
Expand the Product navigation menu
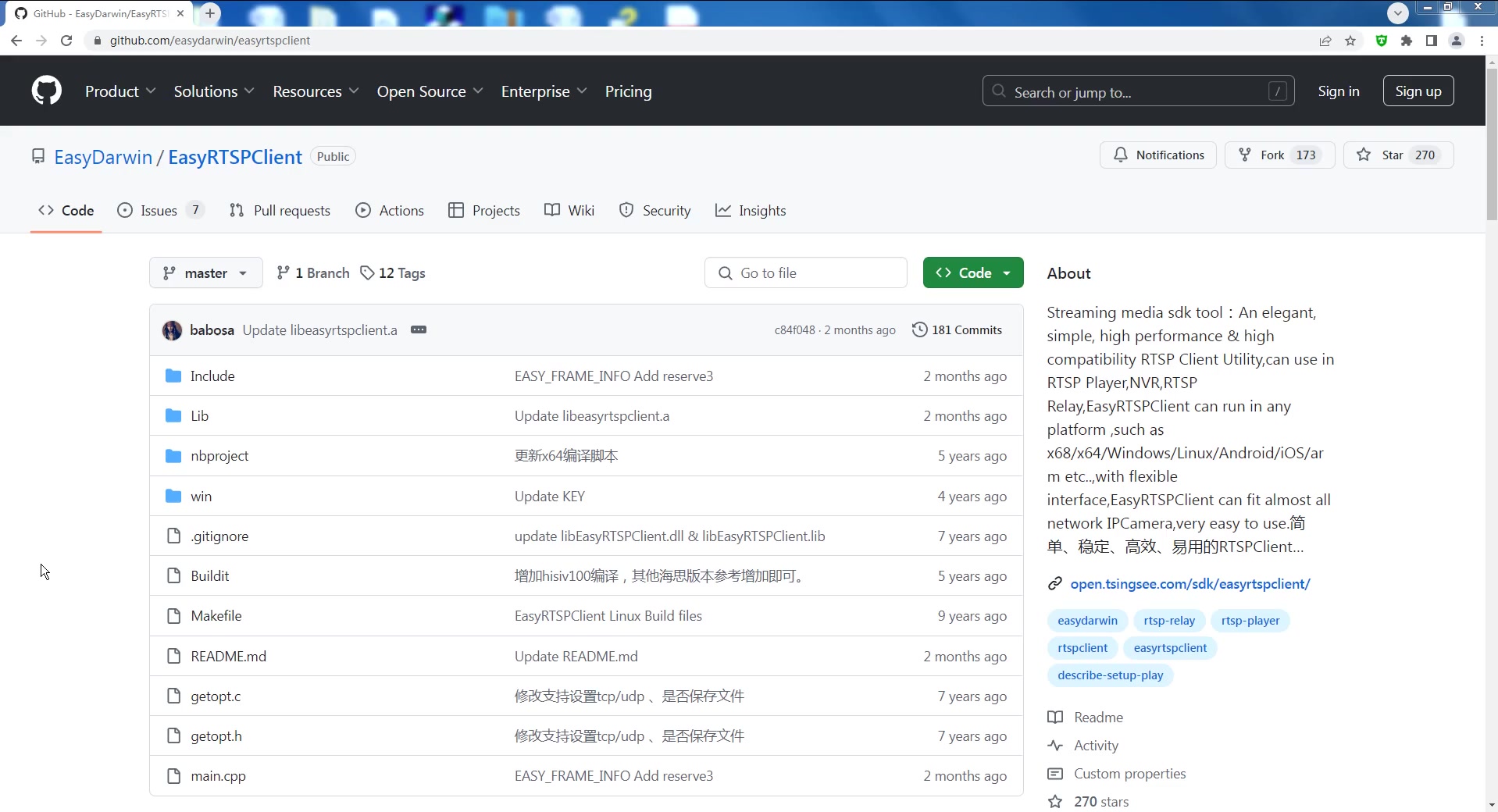coord(120,91)
